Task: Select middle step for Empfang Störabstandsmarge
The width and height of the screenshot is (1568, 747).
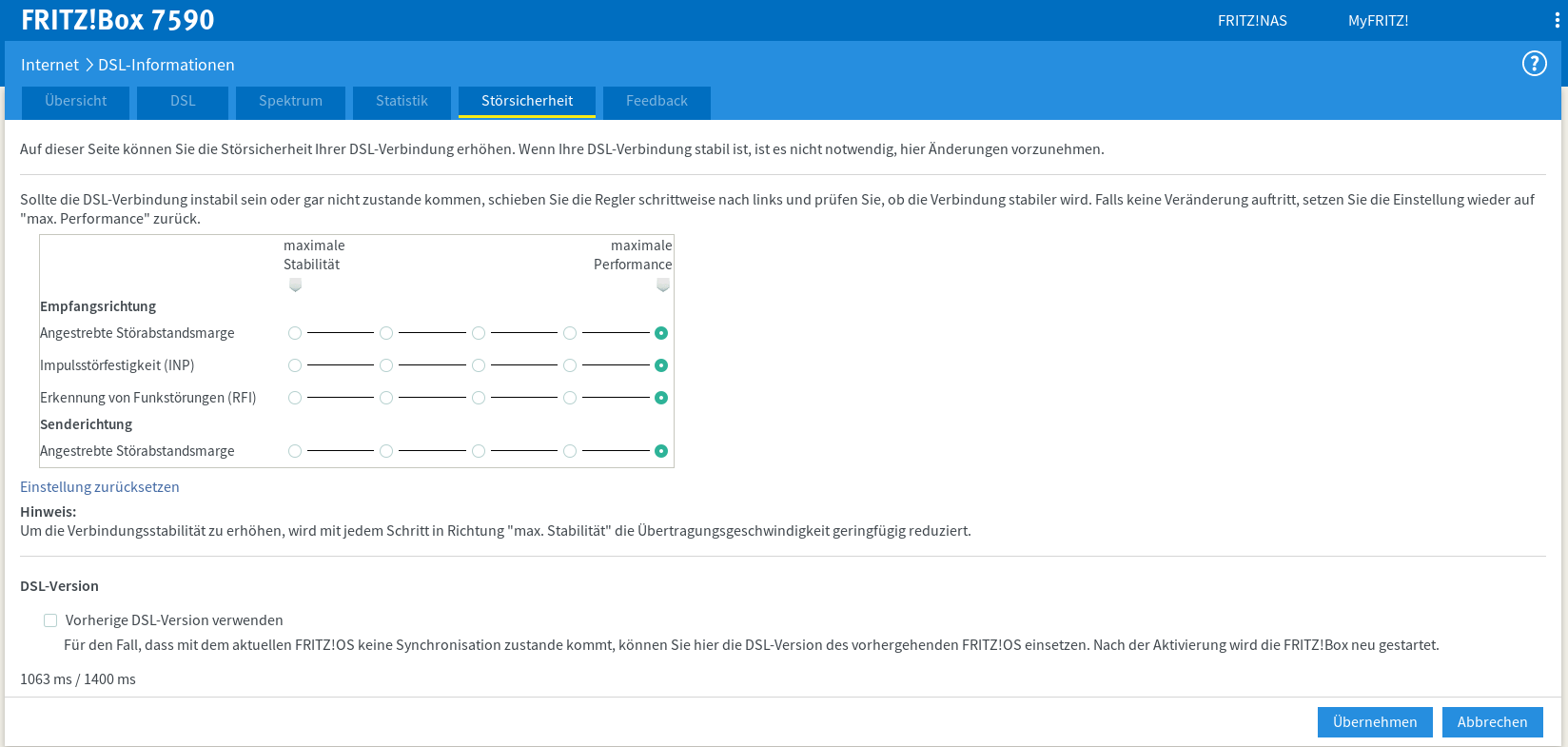Action: click(x=479, y=333)
